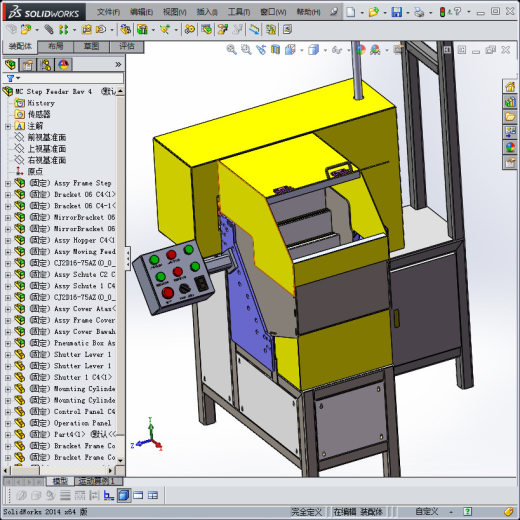Click the SolidWorks Resources home icon
Image resolution: width=520 pixels, height=520 pixels.
click(510, 87)
